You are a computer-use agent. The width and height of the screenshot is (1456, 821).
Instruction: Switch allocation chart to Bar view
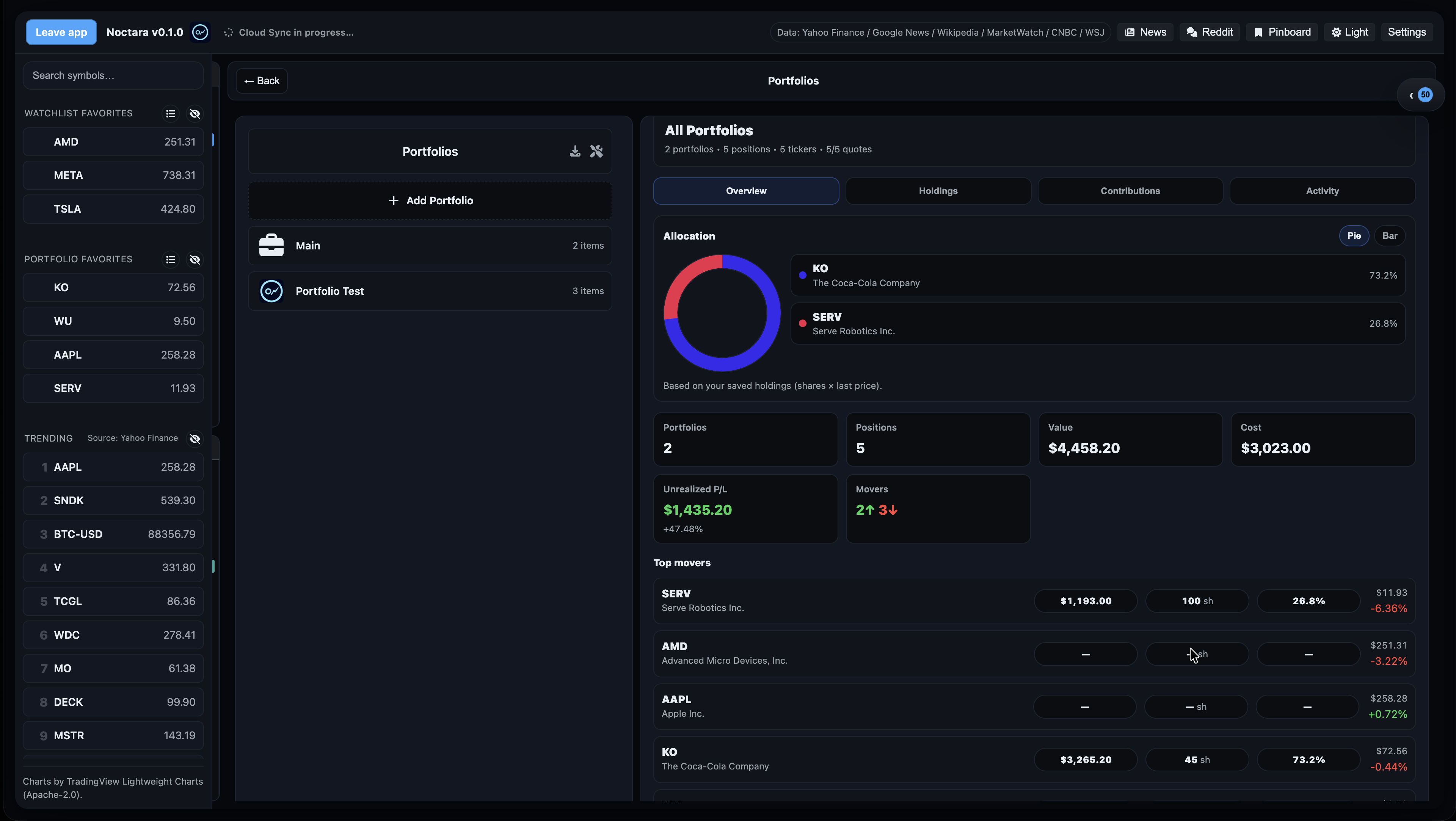[x=1389, y=236]
